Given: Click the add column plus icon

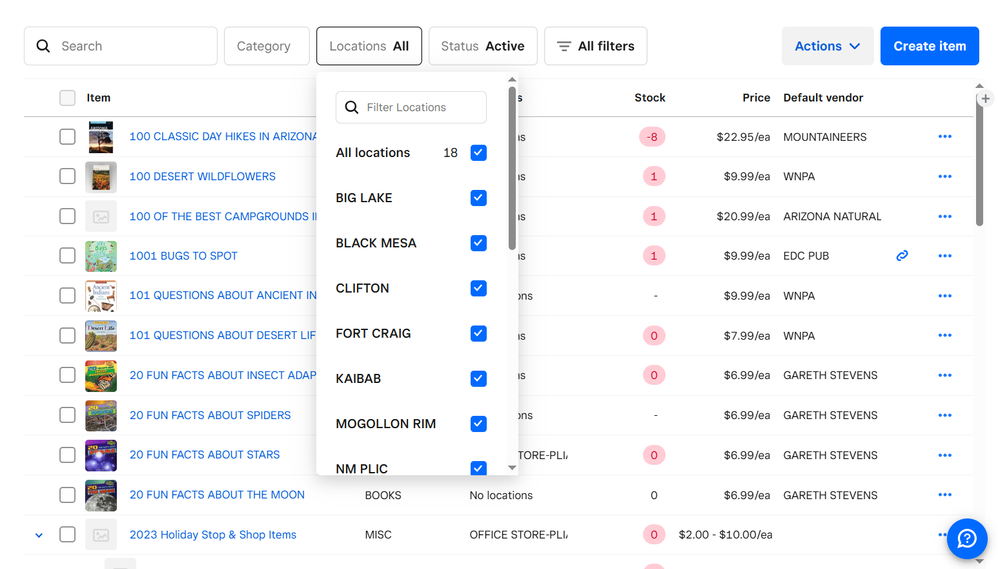Looking at the screenshot, I should pyautogui.click(x=985, y=98).
